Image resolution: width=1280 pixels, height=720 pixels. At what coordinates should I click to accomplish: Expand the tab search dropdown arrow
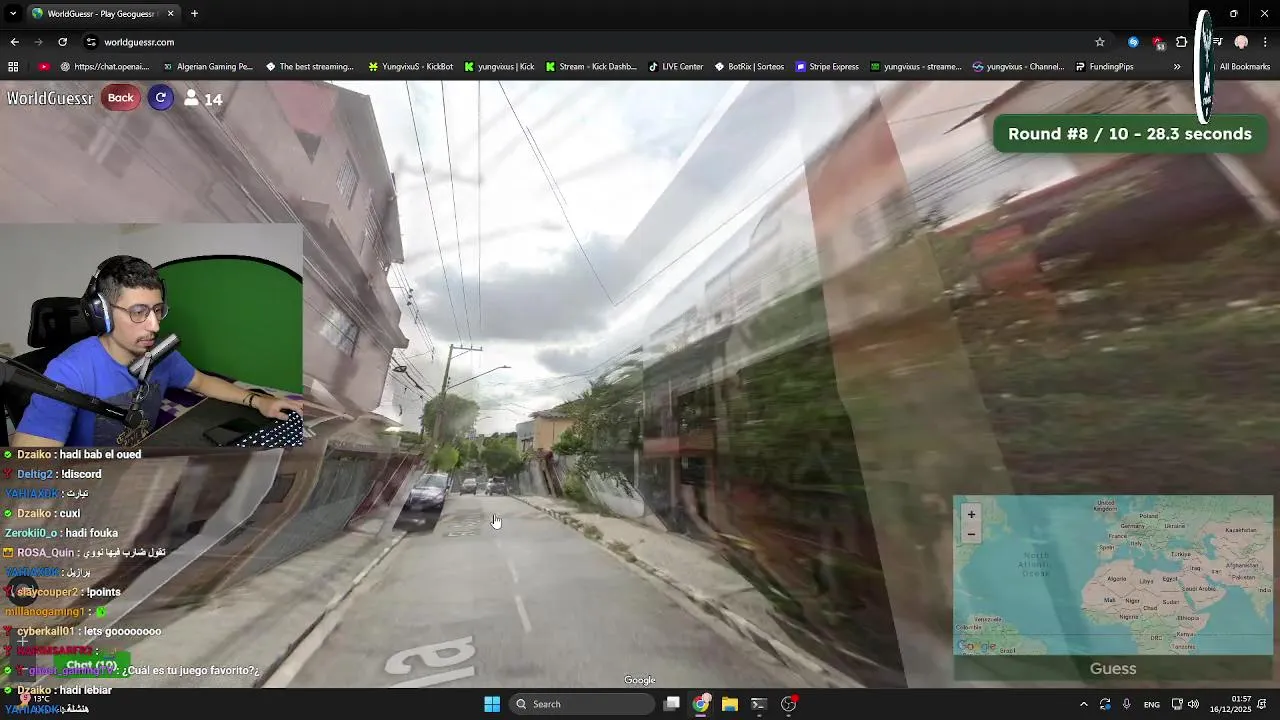tap(13, 14)
